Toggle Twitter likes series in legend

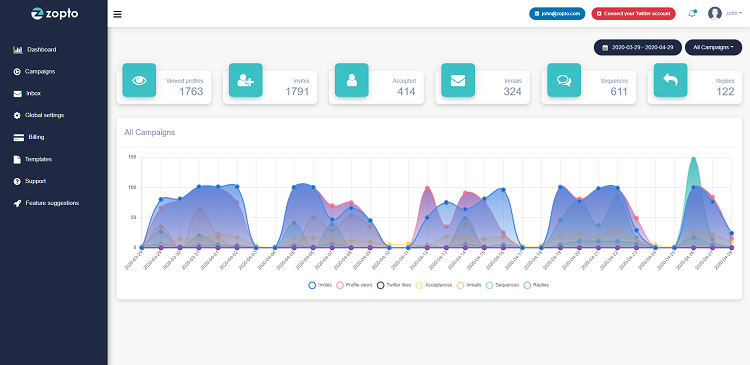394,285
